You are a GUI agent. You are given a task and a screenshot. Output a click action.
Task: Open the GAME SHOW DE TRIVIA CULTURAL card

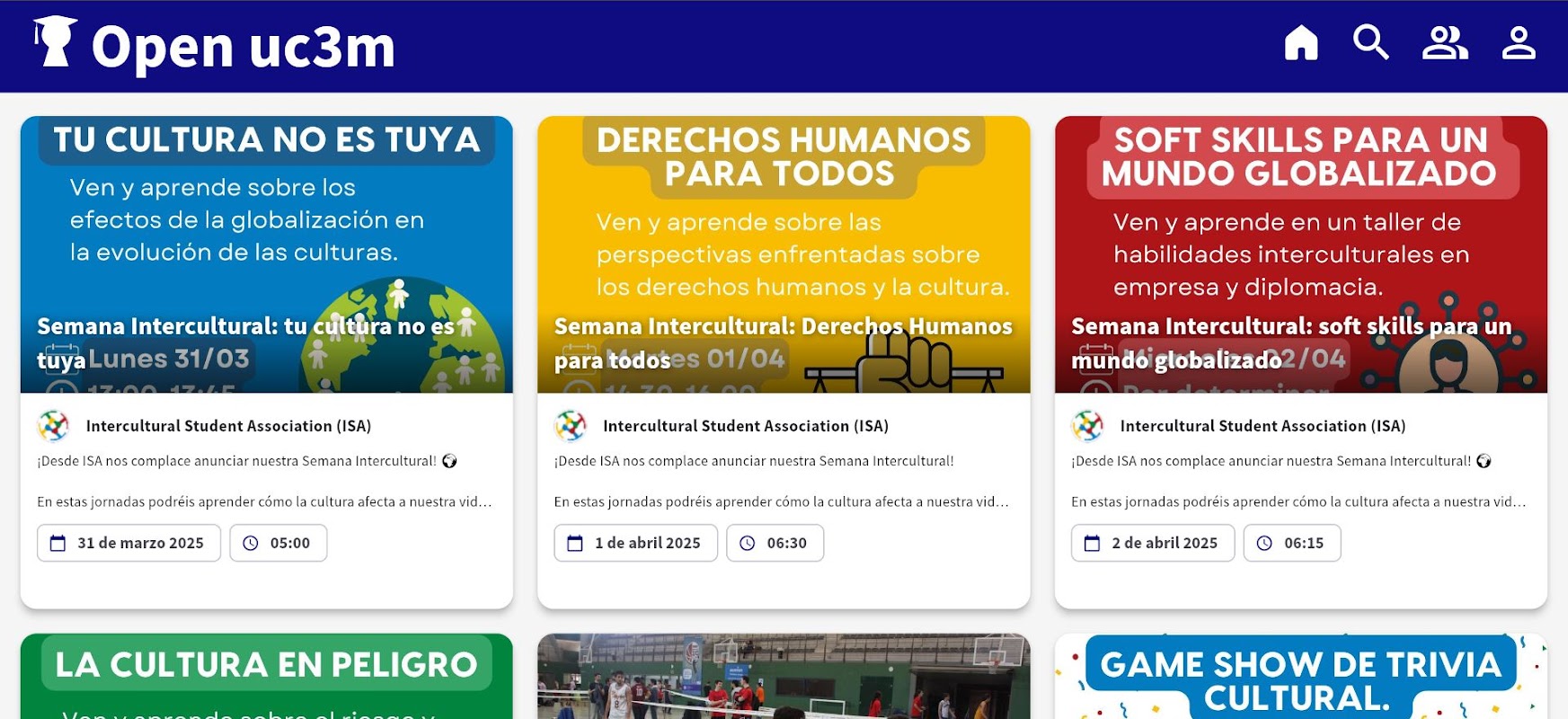(x=1301, y=676)
